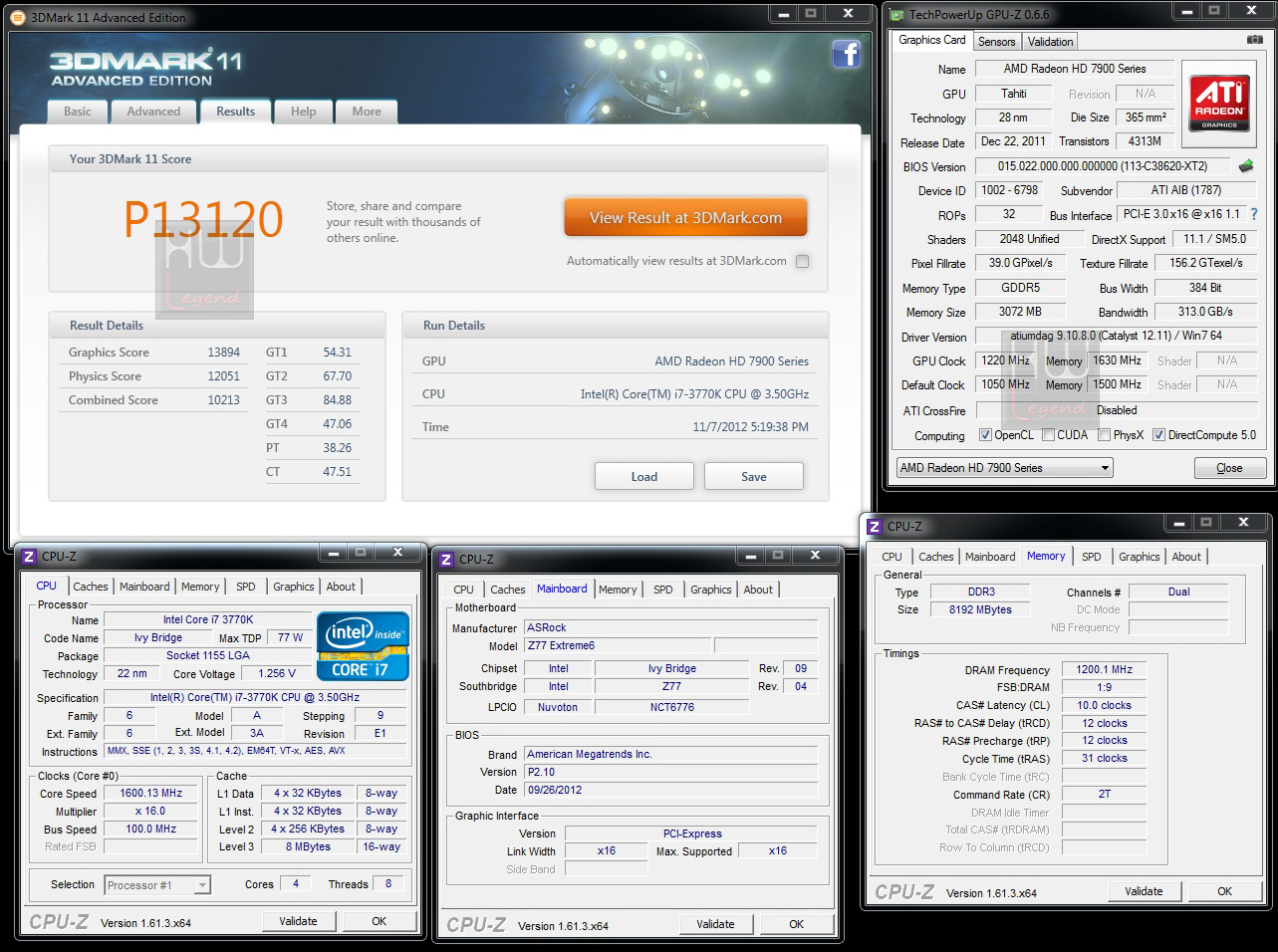Switch to the Basic tab in 3DMark
1278x952 pixels.
coord(78,112)
